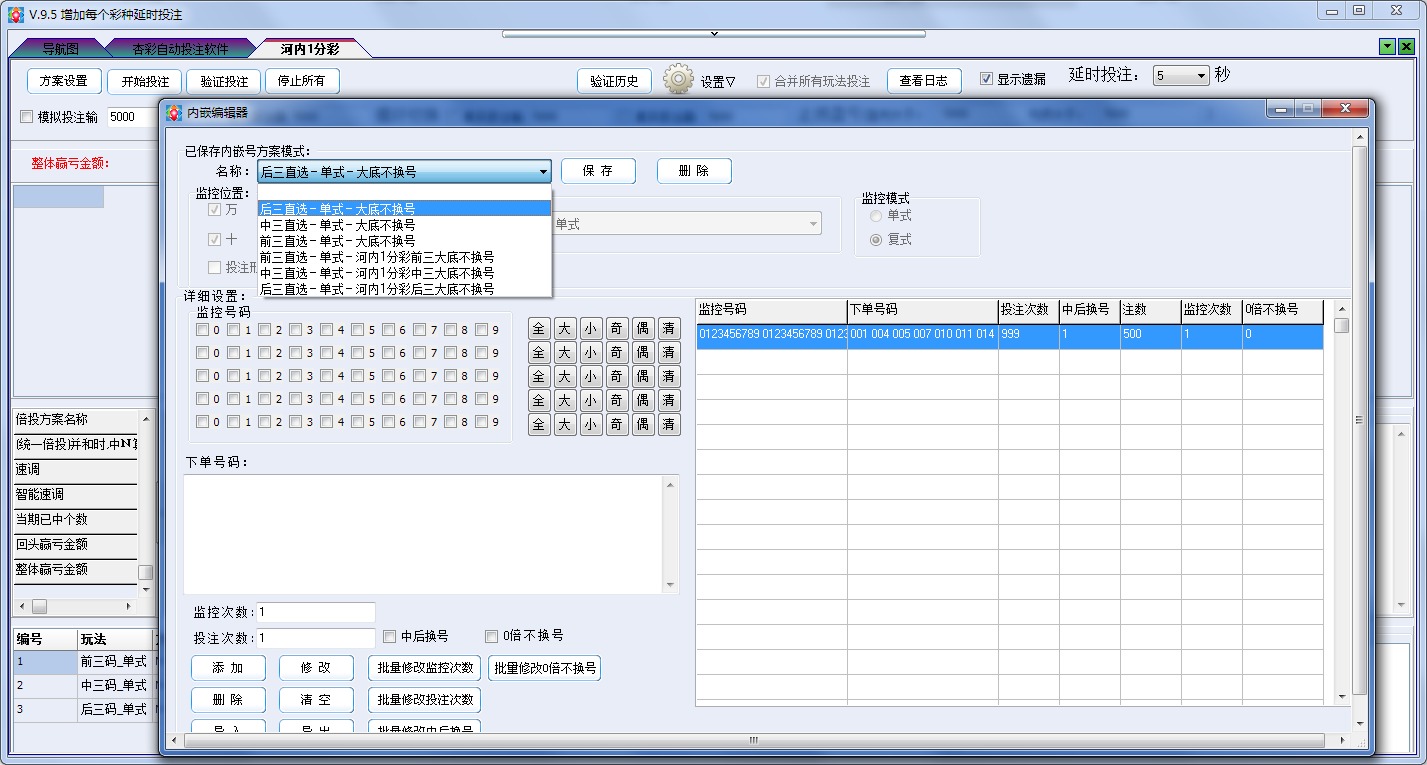Viewport: 1427px width, 765px height.
Task: Click the green arrow icon at top right
Action: (x=1387, y=47)
